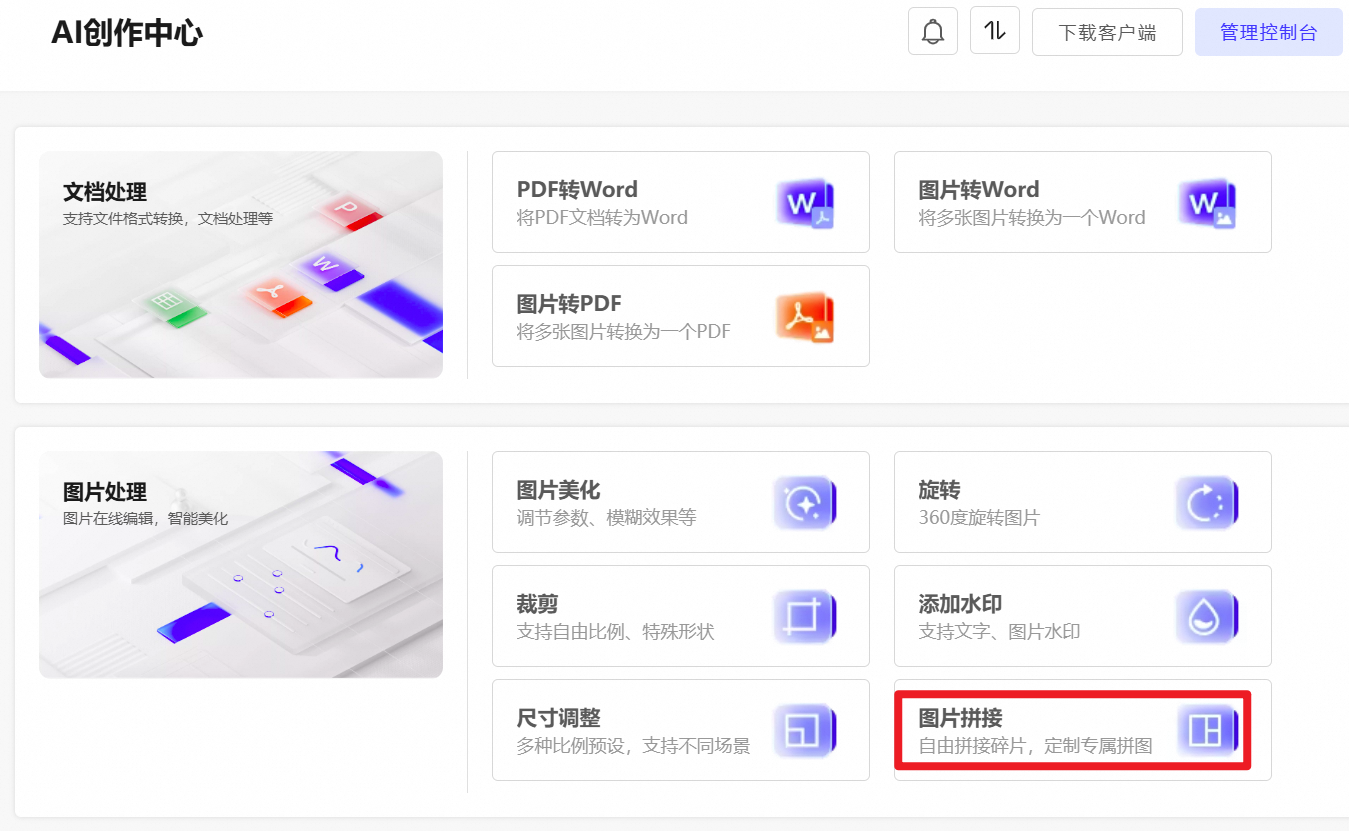
Task: Click text 将多张图片转换为一个Word
Action: click(1032, 218)
